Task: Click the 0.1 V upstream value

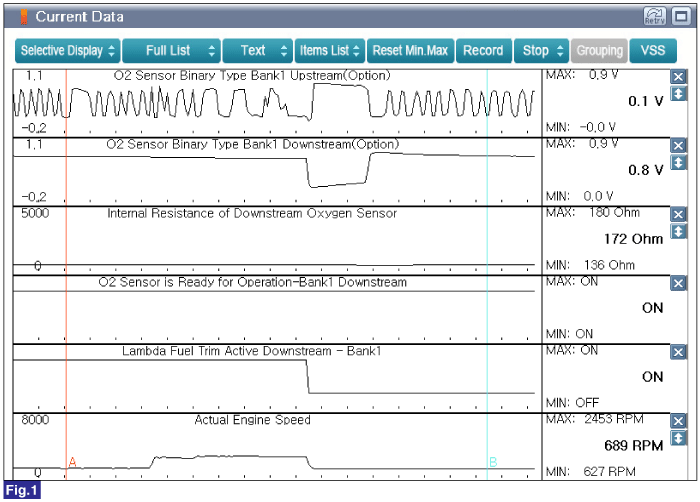Action: point(646,101)
